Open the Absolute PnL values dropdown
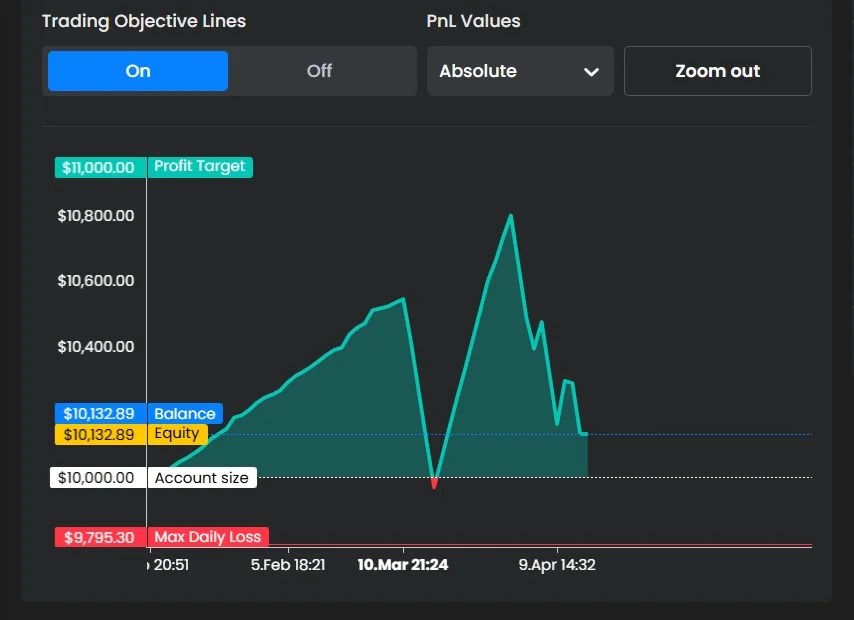The width and height of the screenshot is (854, 620). [x=519, y=71]
